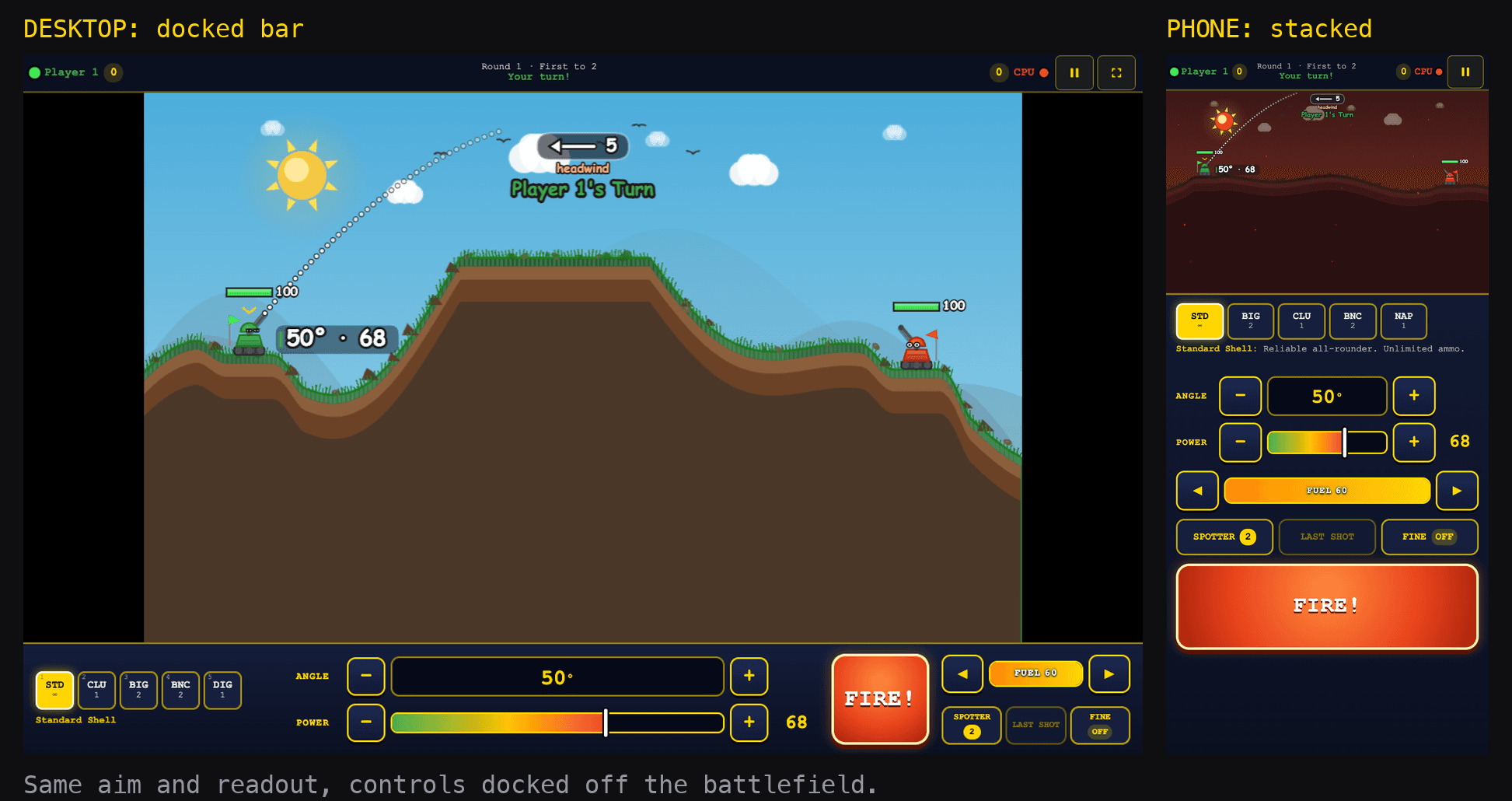Move tank left in phone layout

[1197, 491]
